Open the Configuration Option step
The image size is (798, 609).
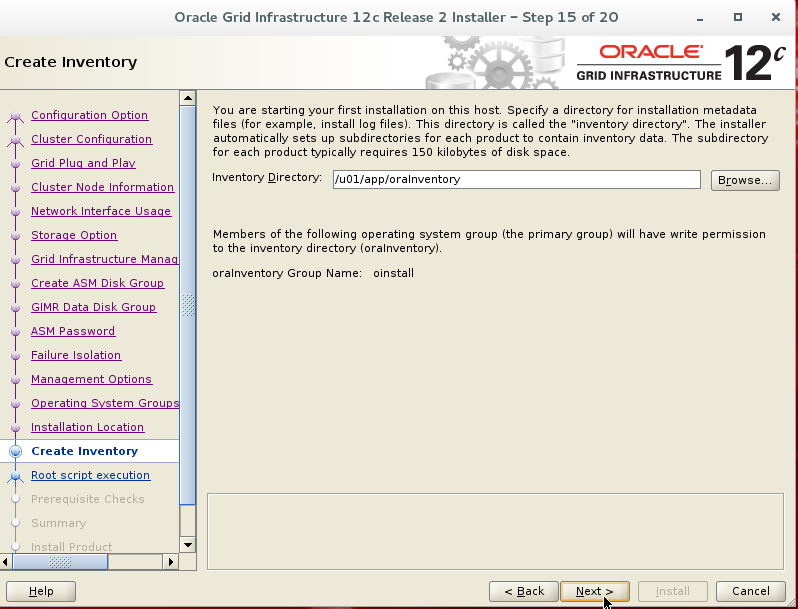(90, 115)
